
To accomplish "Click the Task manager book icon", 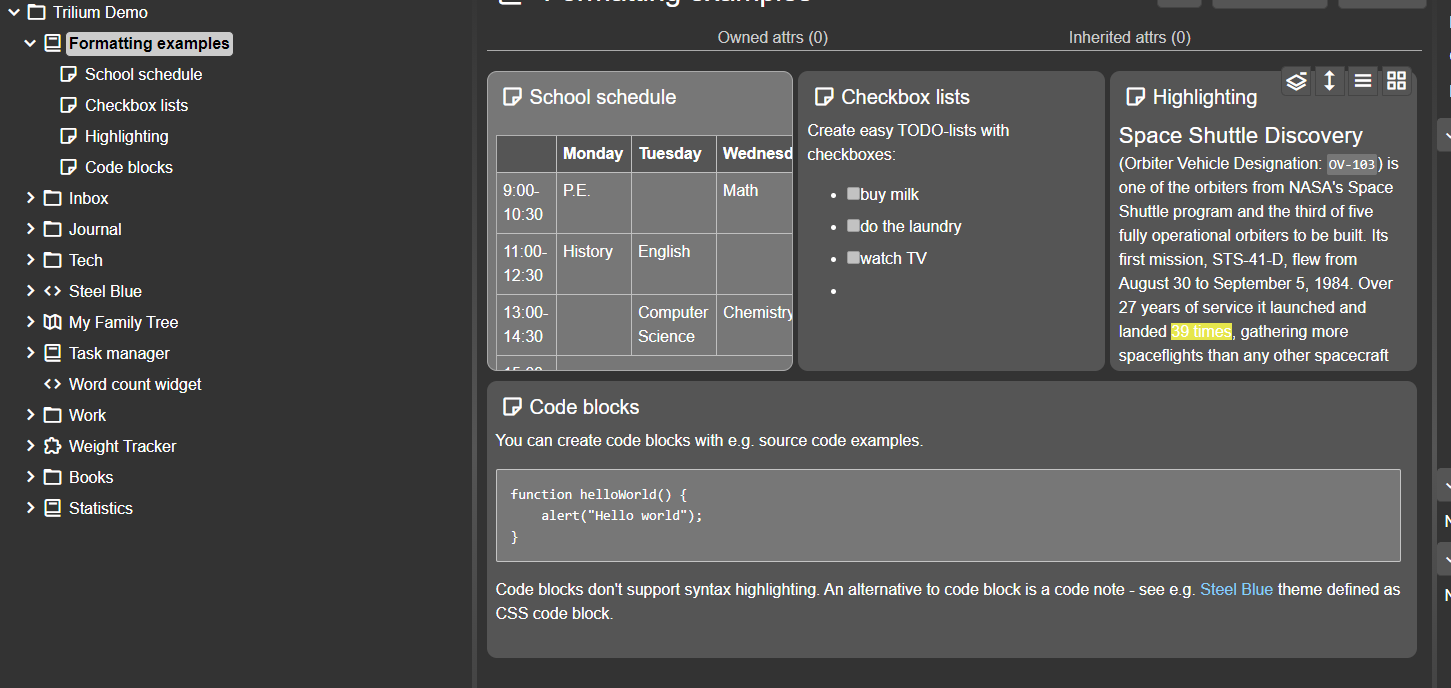I will tap(53, 353).
